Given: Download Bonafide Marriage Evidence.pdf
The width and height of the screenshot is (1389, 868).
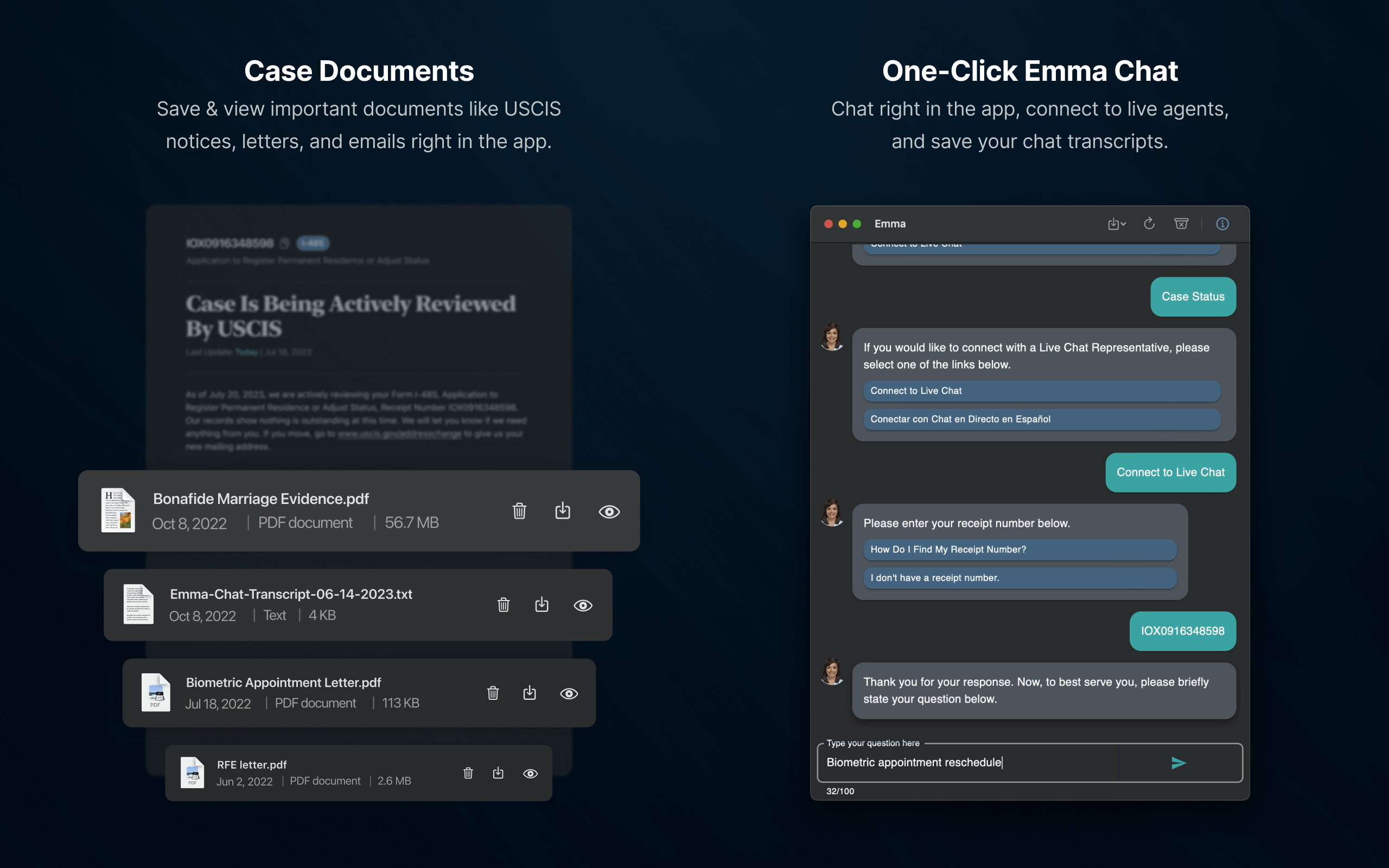Looking at the screenshot, I should click(563, 510).
